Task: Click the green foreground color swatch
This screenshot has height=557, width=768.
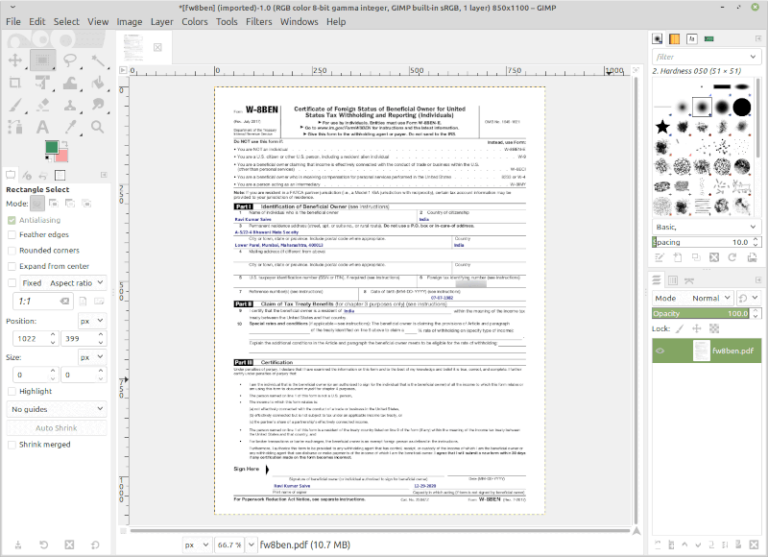Action: [50, 148]
